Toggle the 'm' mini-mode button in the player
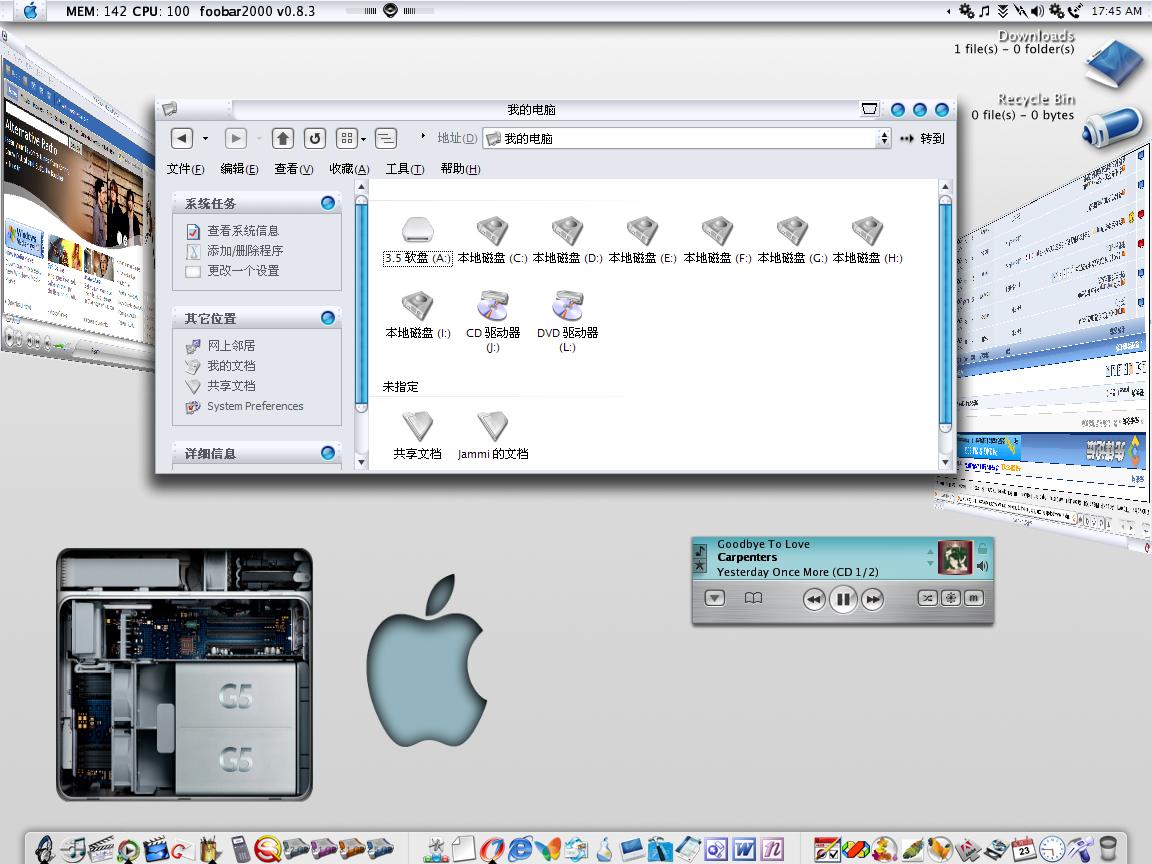 (973, 598)
